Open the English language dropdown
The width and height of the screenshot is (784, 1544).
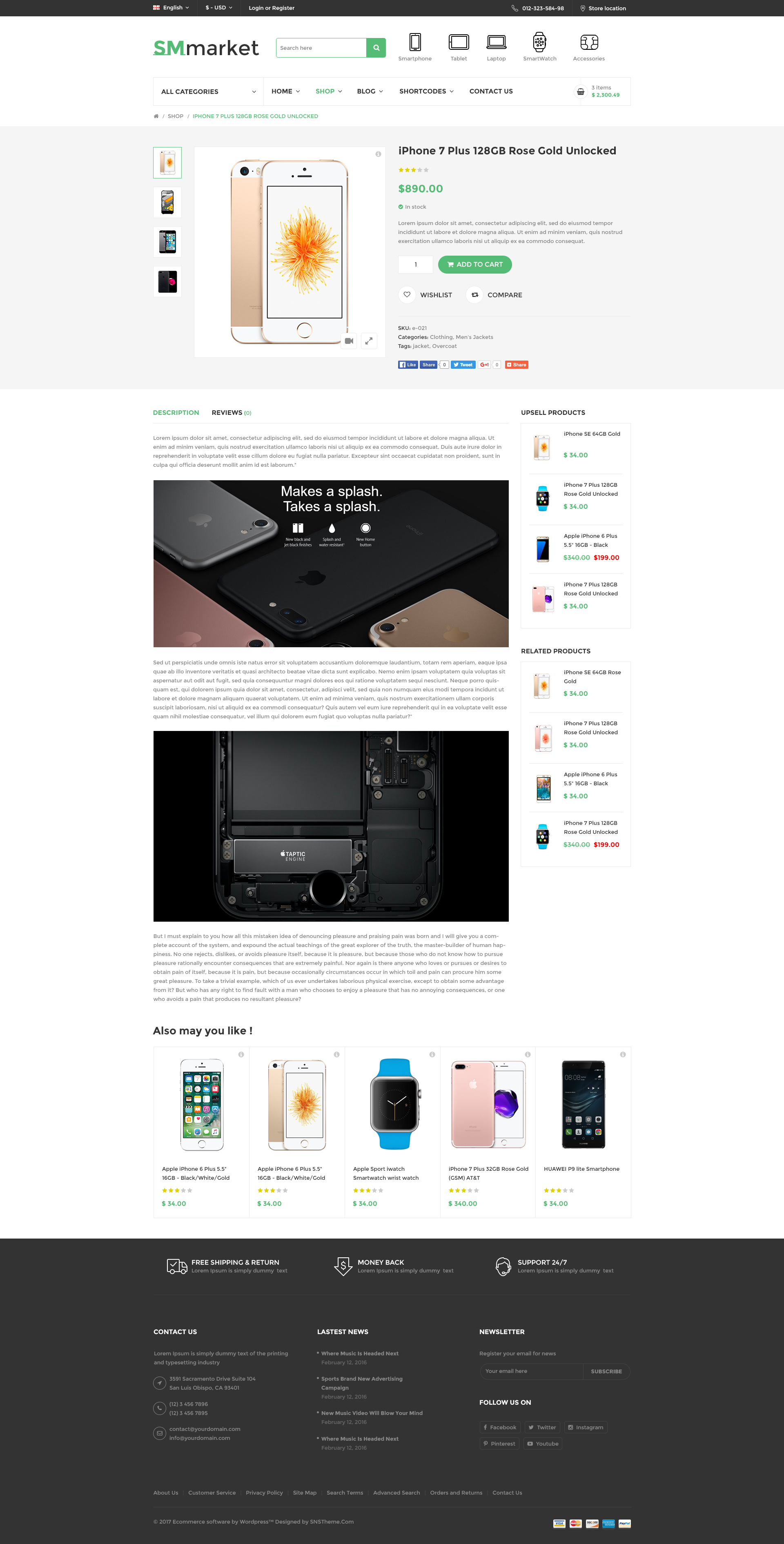(x=171, y=8)
